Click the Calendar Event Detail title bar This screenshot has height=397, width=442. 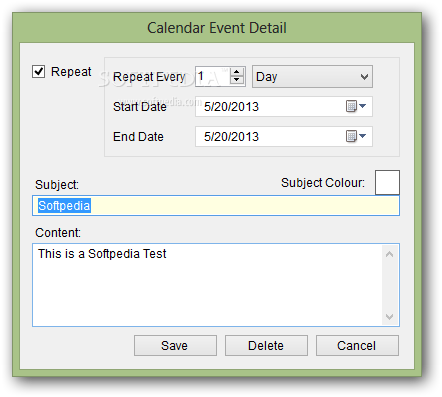click(x=217, y=28)
